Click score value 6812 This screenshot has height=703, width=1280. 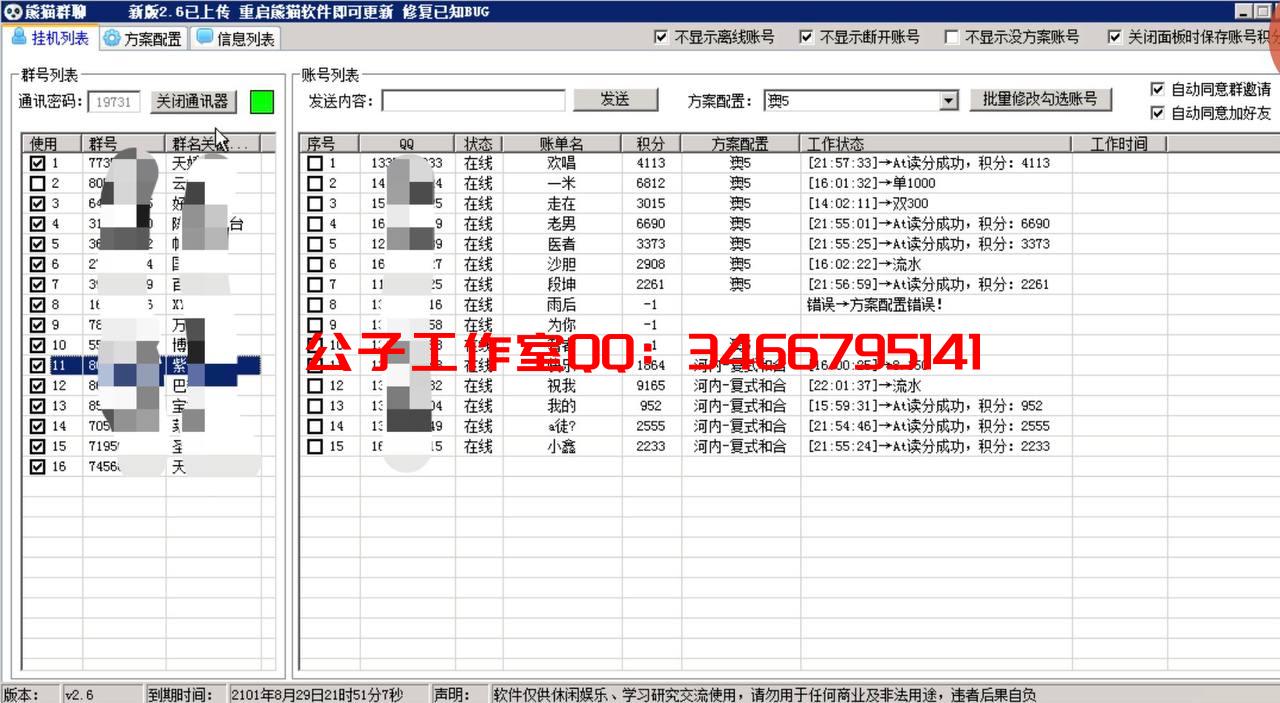click(x=650, y=183)
